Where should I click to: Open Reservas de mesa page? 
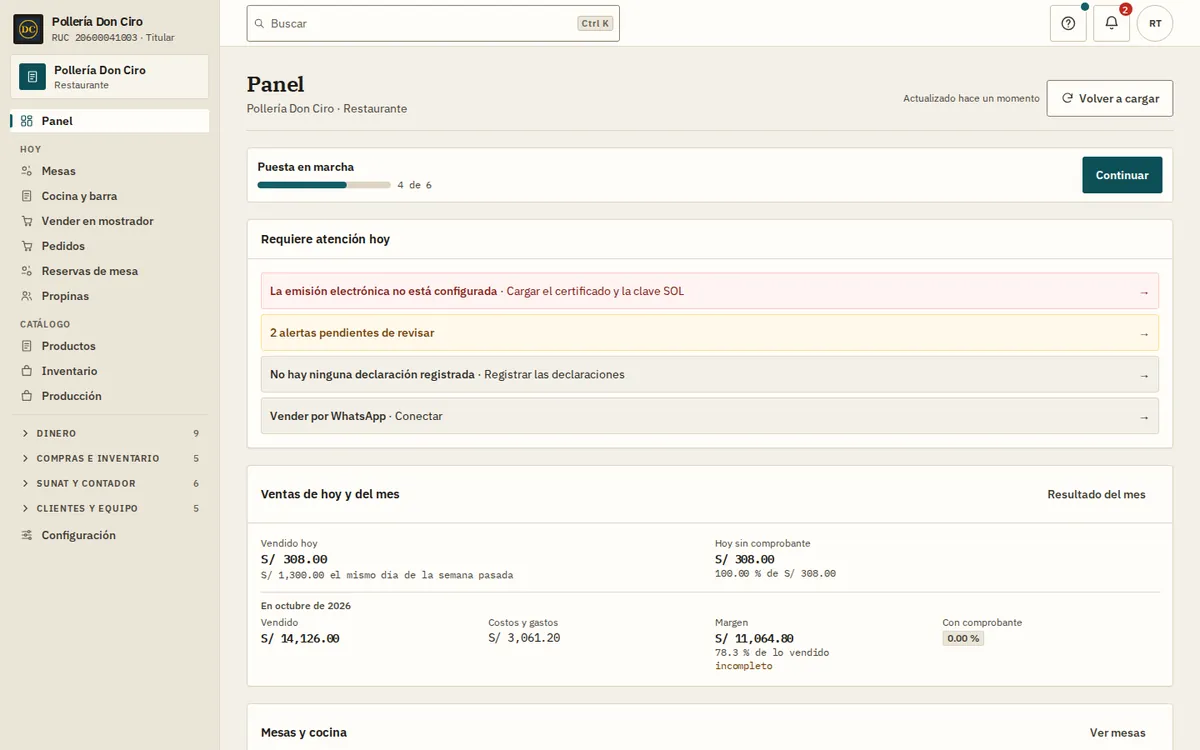click(x=110, y=271)
